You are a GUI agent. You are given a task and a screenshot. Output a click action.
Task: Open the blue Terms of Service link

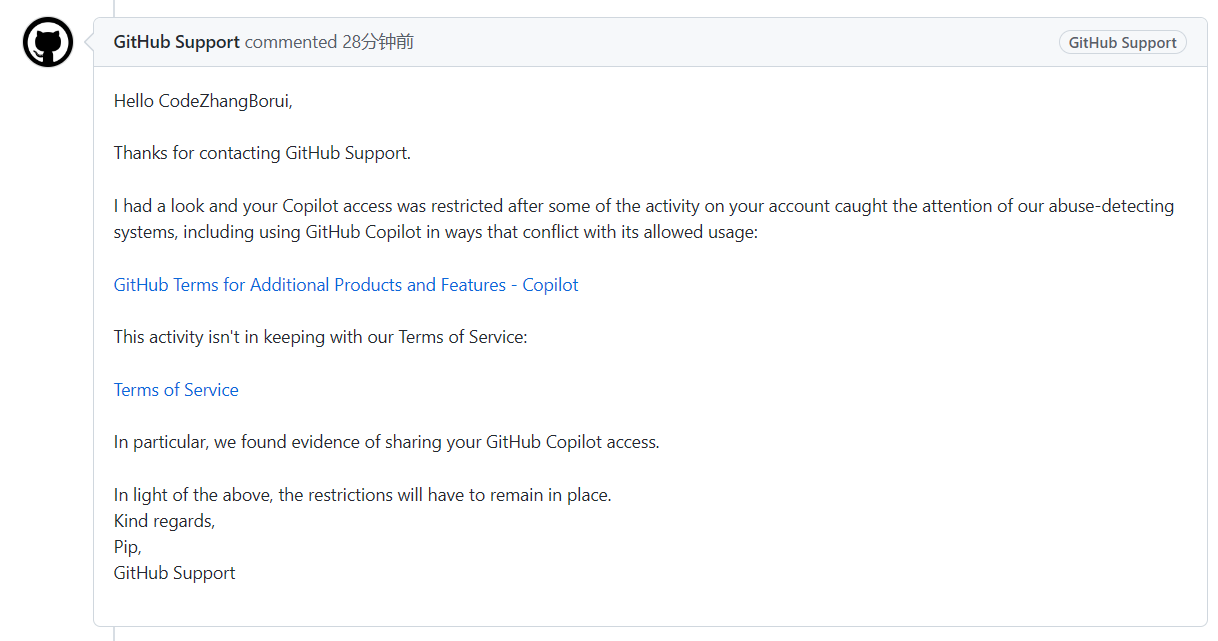pos(176,390)
